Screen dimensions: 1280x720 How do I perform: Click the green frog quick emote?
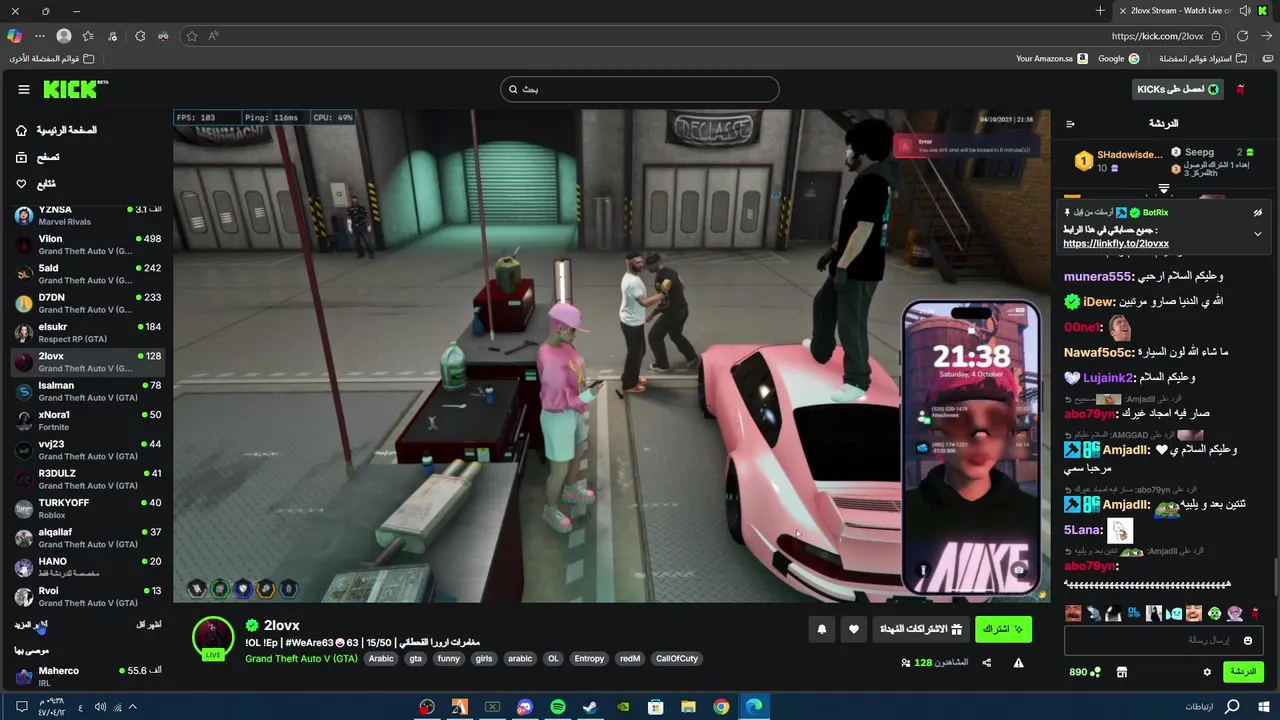pyautogui.click(x=1214, y=613)
